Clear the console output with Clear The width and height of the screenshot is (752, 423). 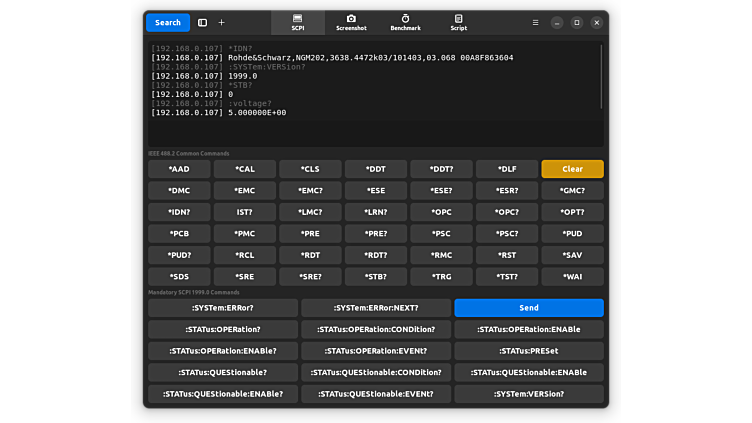[572, 169]
